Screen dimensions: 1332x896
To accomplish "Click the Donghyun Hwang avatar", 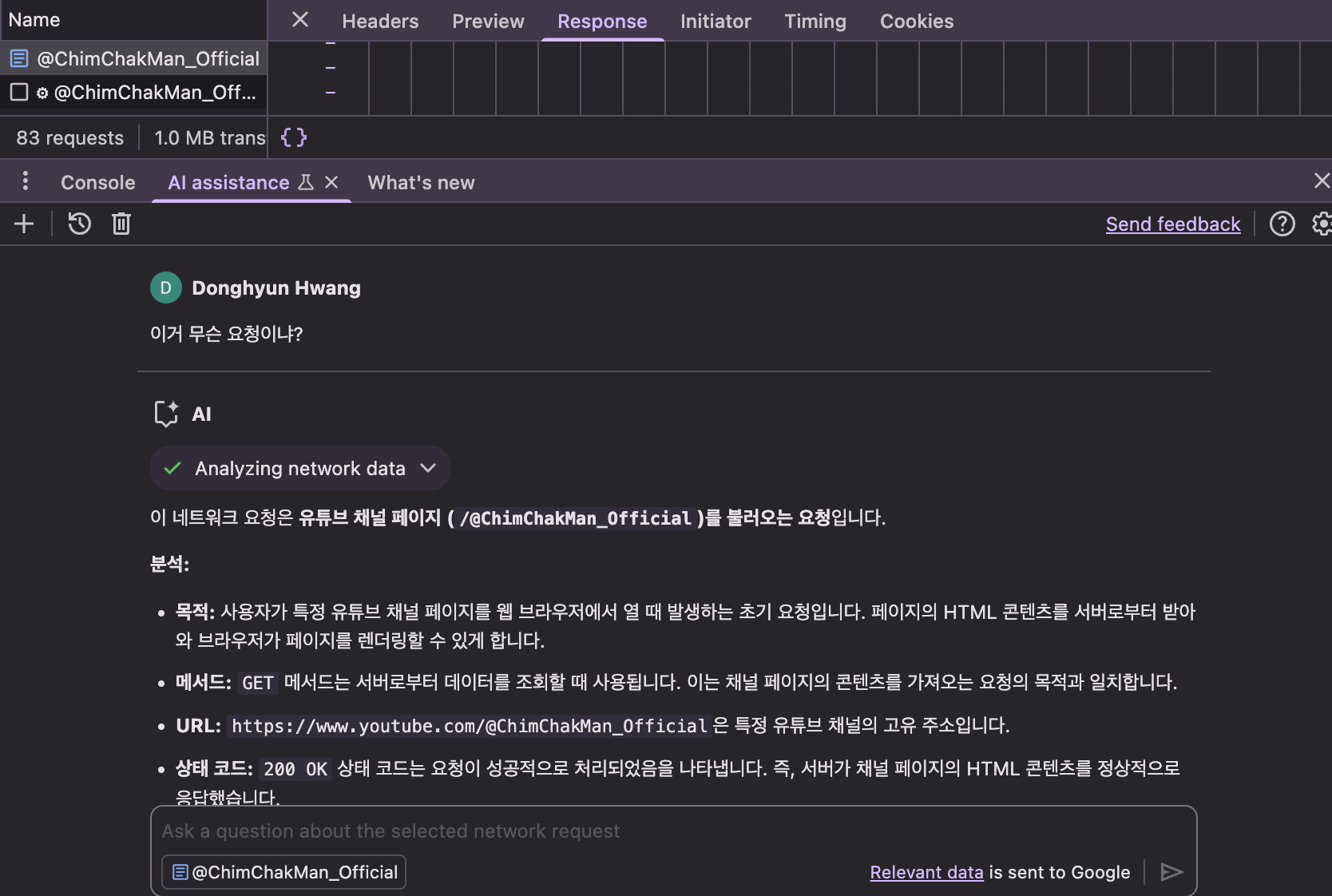I will [166, 288].
